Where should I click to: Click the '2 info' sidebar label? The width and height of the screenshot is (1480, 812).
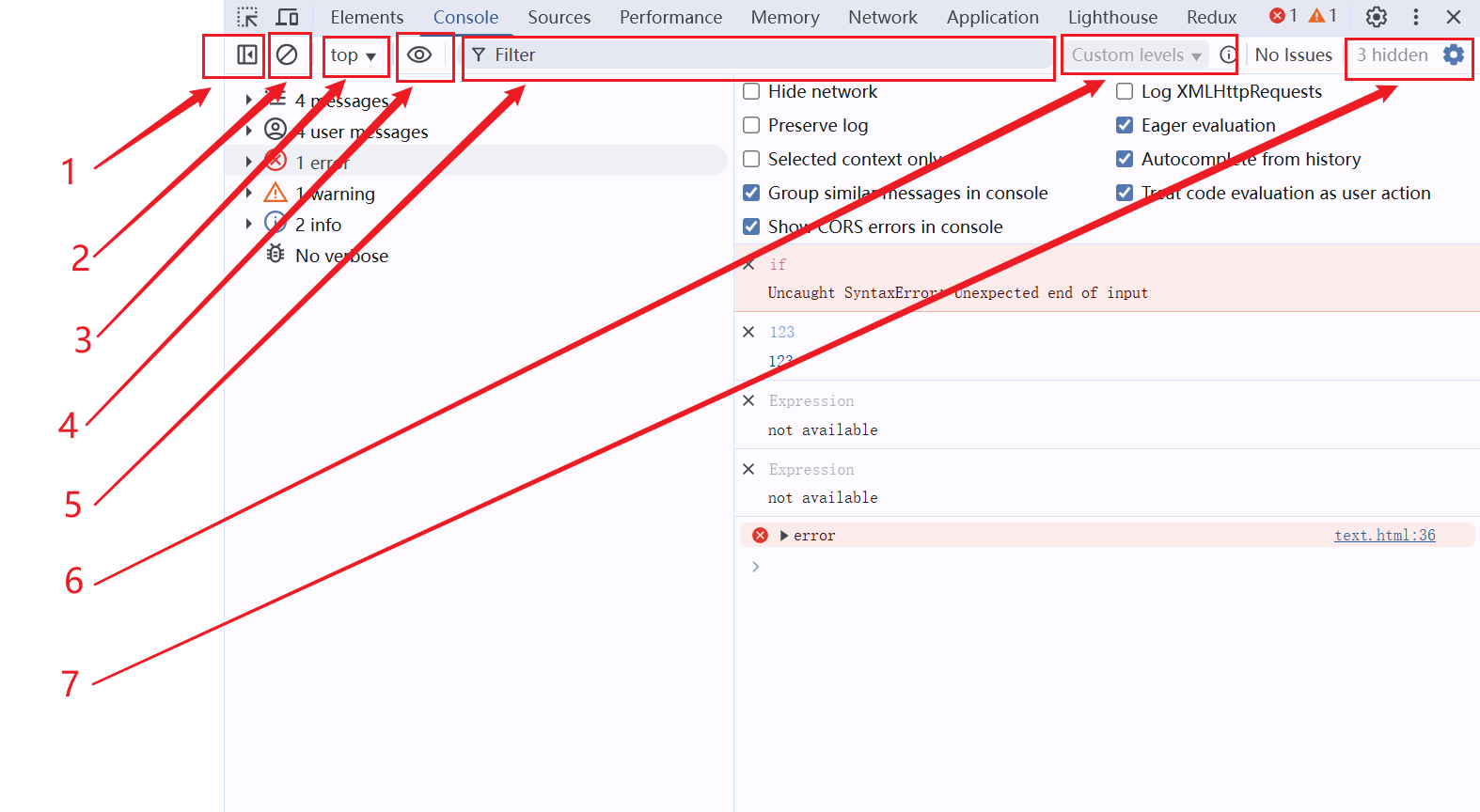point(318,225)
